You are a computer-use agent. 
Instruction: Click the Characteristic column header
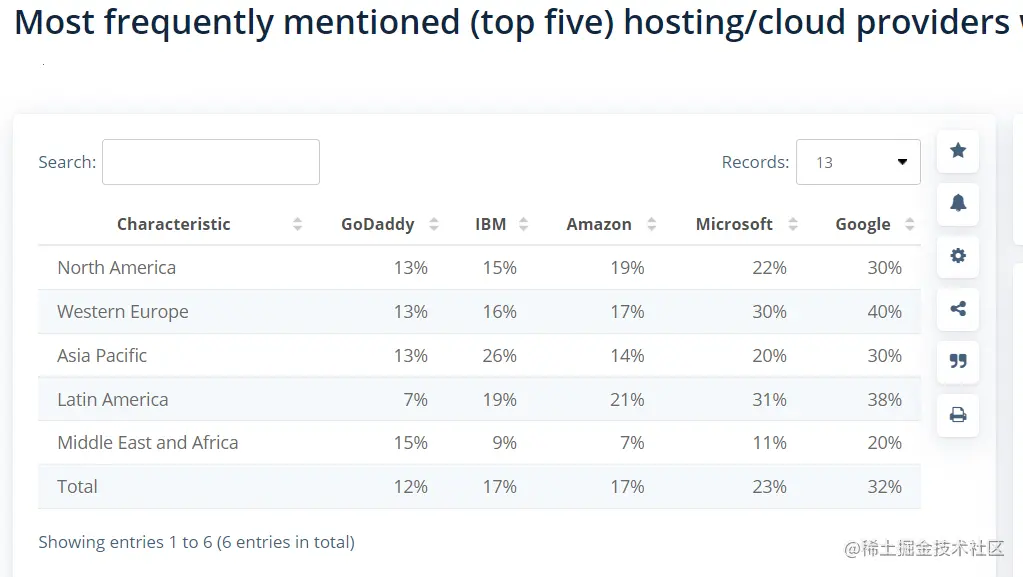pos(173,224)
